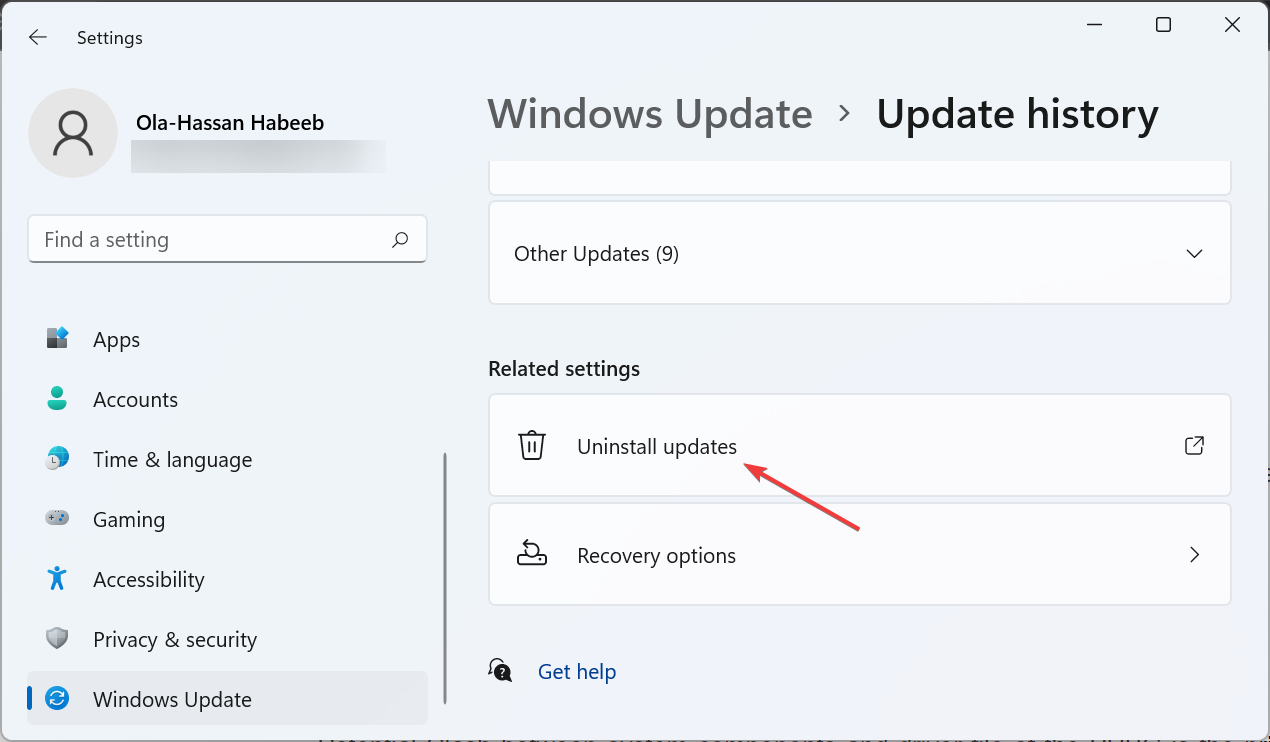Select the Gaming controller icon

click(x=57, y=519)
